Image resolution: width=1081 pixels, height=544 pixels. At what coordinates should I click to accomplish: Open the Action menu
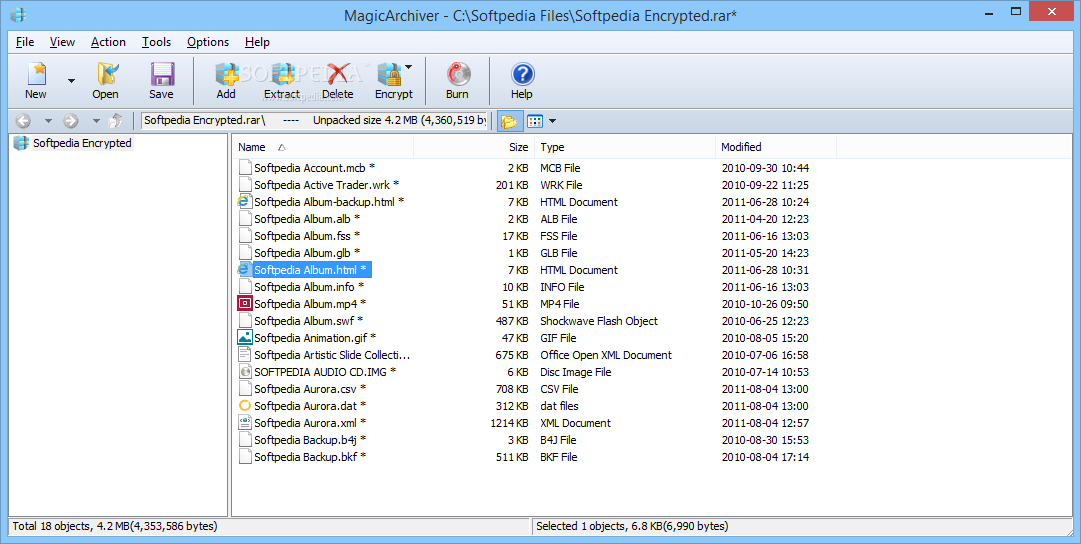(108, 42)
